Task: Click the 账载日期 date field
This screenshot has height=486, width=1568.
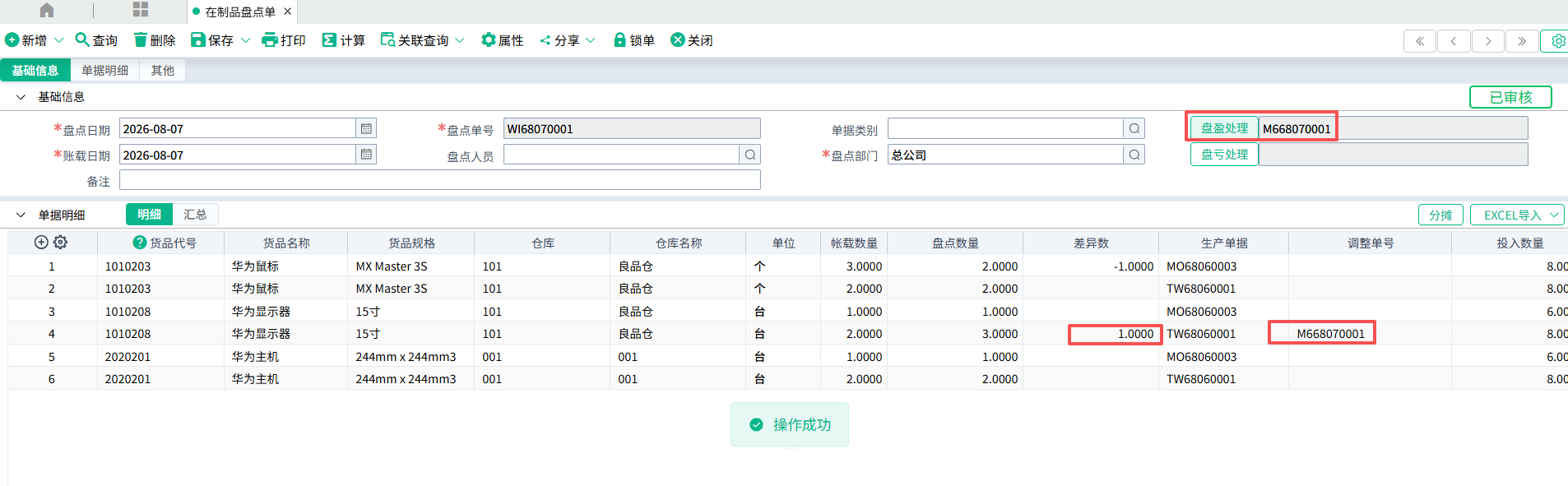Action: [x=238, y=155]
